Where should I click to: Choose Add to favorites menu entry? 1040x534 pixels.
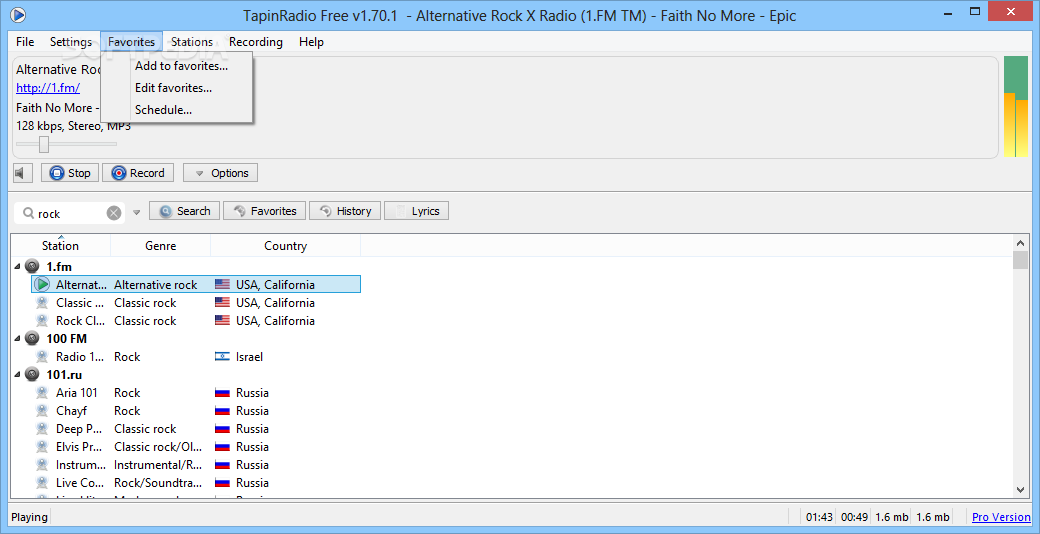click(182, 66)
